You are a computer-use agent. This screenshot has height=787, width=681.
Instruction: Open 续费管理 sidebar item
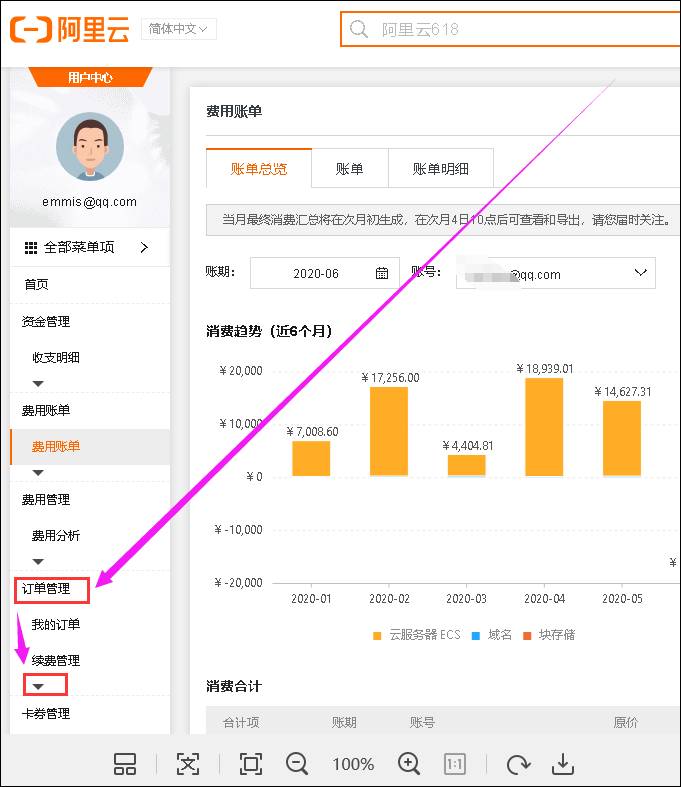click(56, 661)
